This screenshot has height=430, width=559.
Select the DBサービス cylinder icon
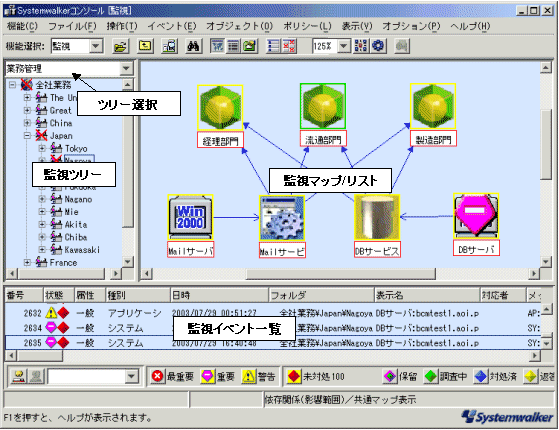pyautogui.click(x=377, y=217)
